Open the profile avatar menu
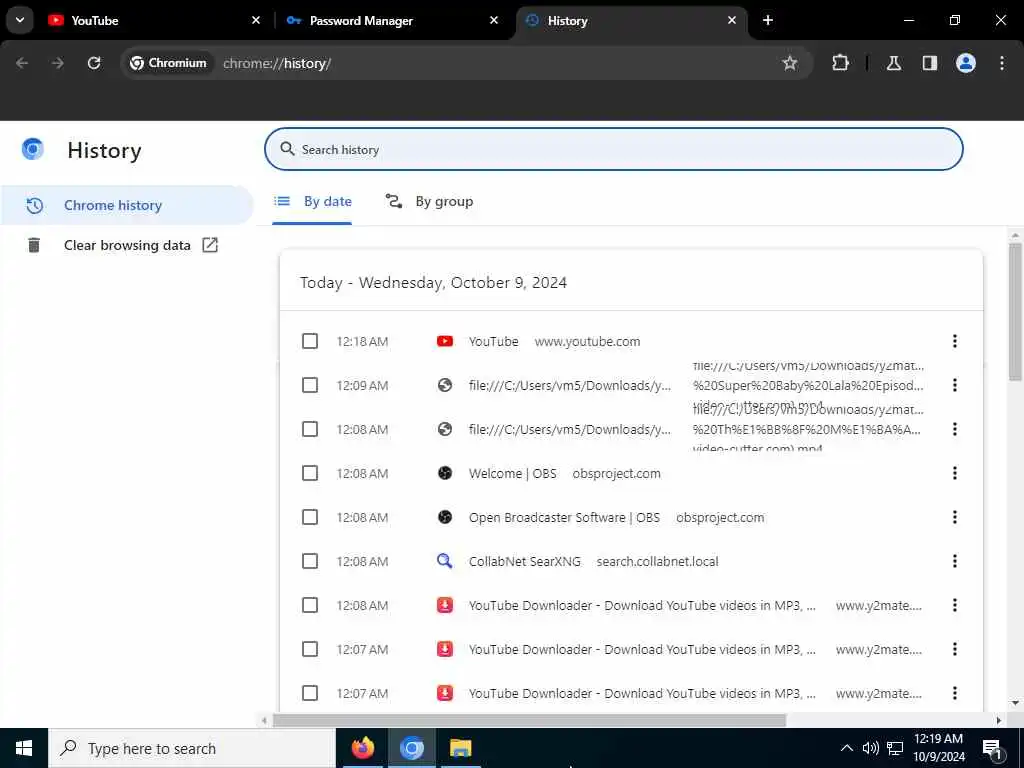The width and height of the screenshot is (1024, 768). click(966, 63)
